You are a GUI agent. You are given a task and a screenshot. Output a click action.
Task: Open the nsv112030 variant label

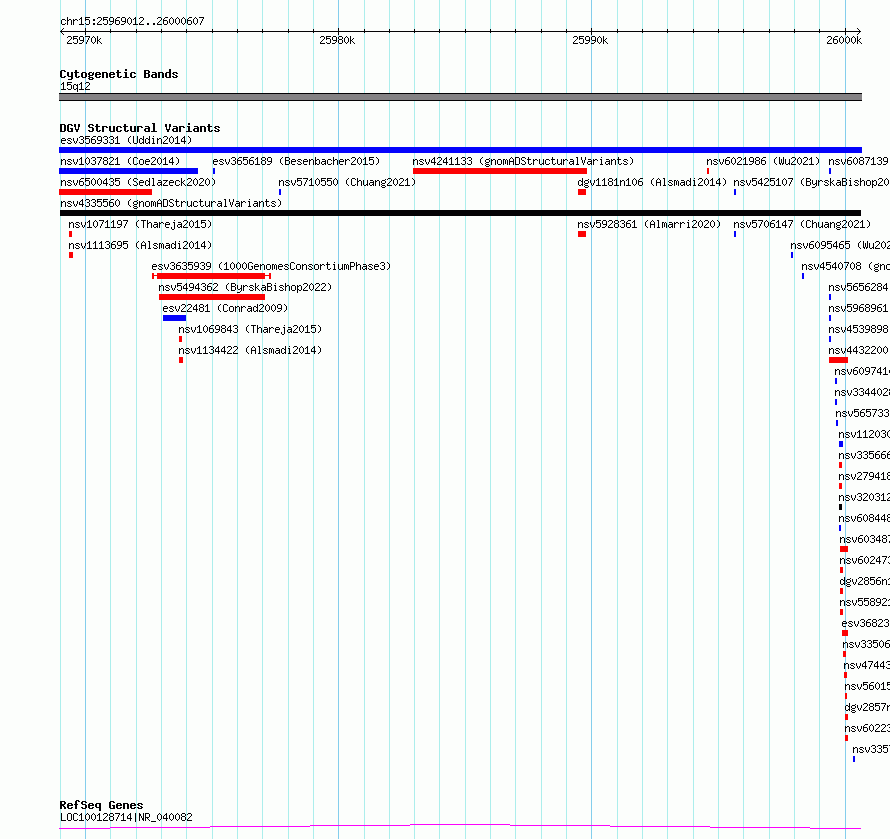(x=864, y=434)
